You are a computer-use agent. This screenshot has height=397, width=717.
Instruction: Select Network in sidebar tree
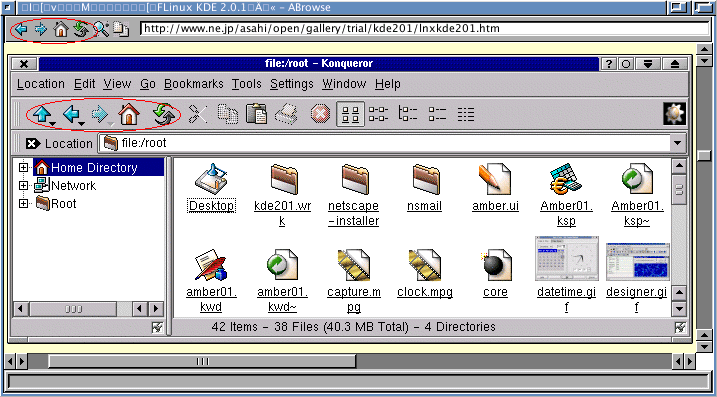coord(73,186)
